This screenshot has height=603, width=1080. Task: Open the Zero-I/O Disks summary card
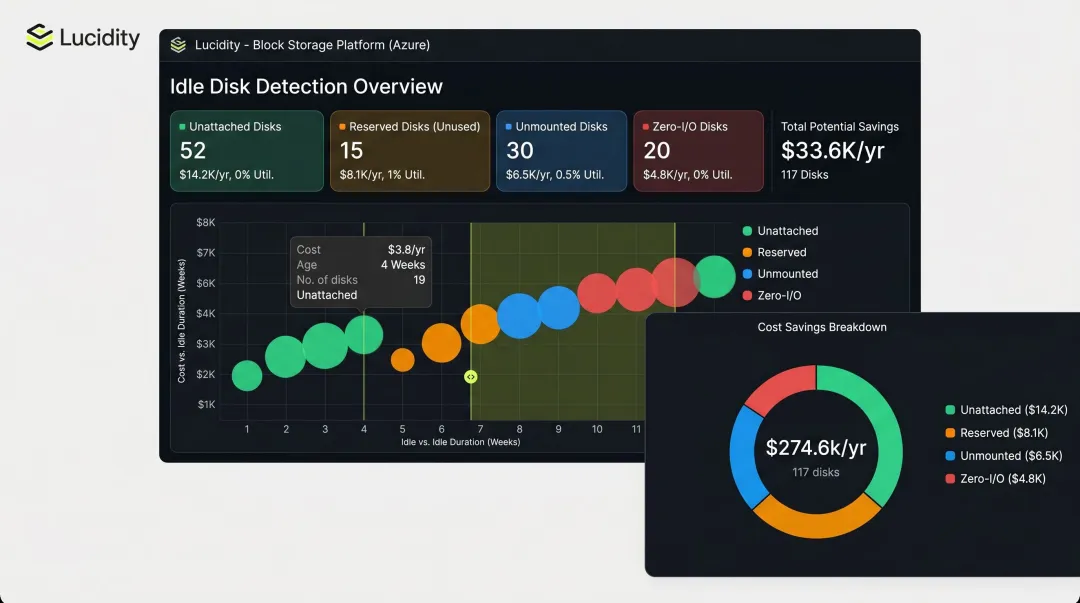(698, 151)
